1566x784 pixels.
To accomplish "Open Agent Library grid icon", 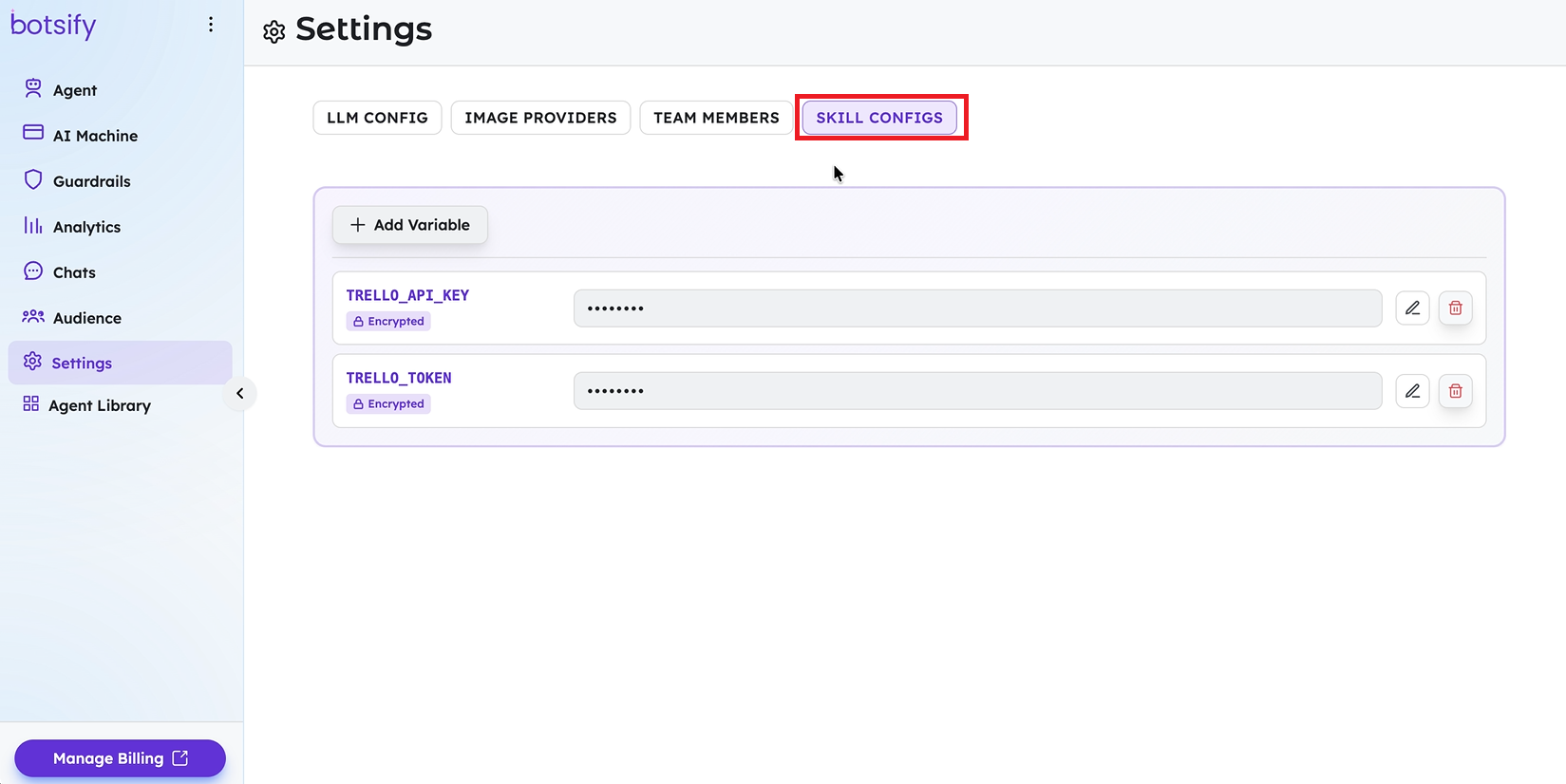I will click(x=31, y=403).
